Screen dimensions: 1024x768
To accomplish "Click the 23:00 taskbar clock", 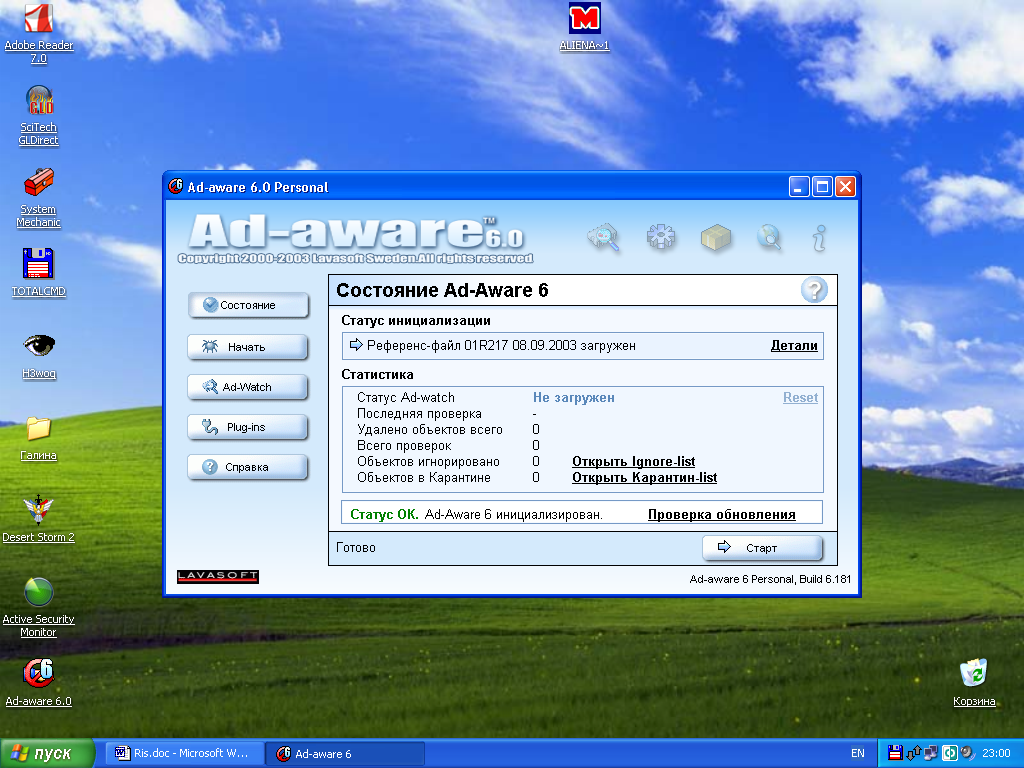I will pyautogui.click(x=996, y=753).
